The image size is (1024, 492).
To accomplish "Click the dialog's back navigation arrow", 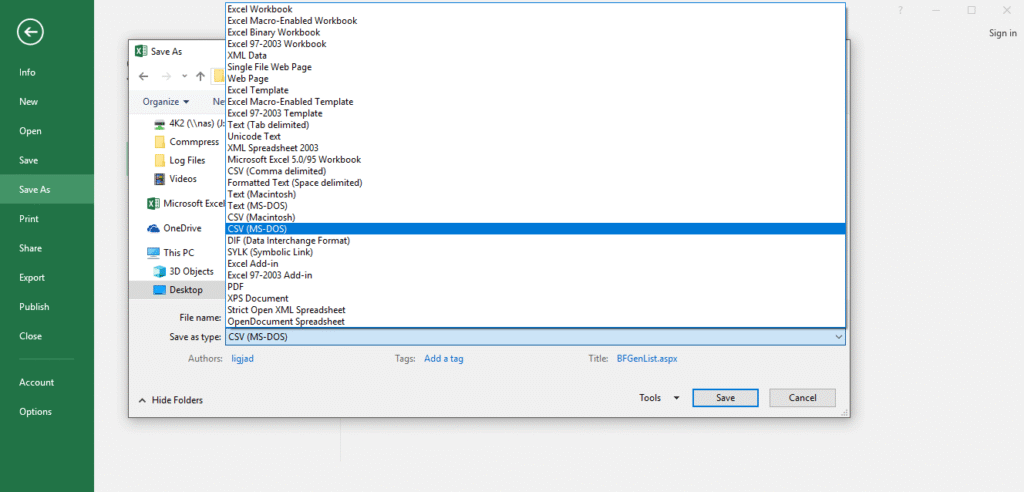I will 144,76.
